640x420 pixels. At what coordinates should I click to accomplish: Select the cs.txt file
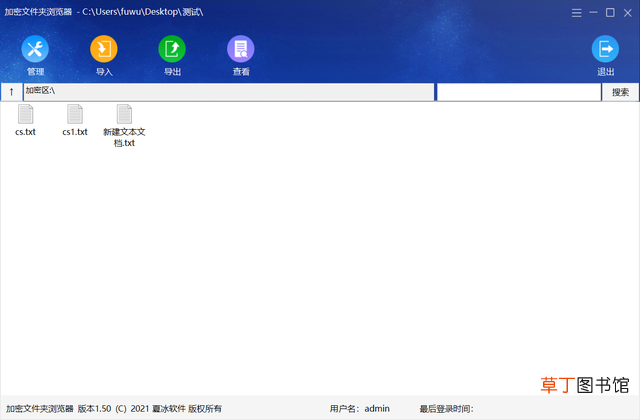tap(25, 120)
